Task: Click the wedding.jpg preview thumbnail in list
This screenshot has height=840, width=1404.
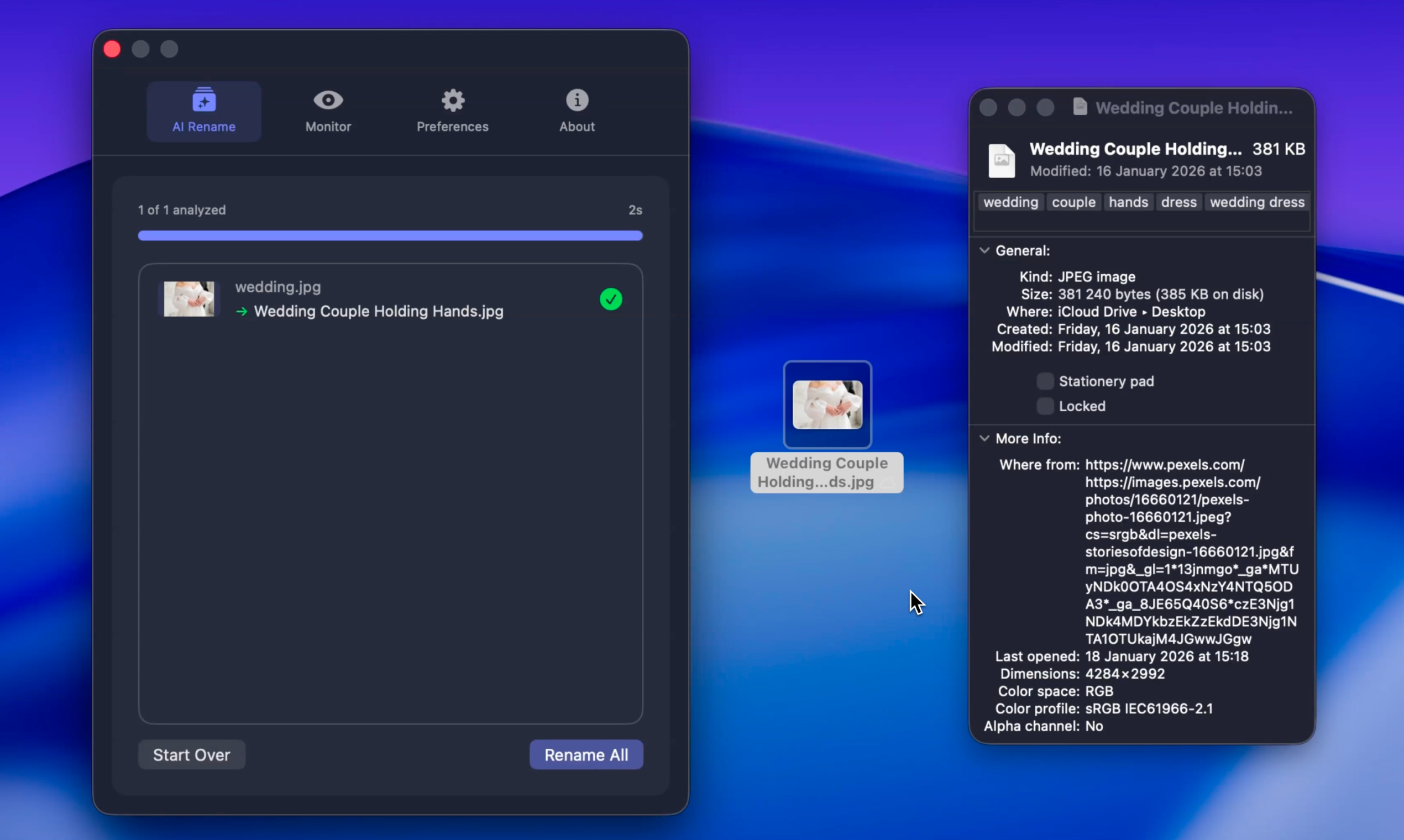Action: (x=189, y=299)
